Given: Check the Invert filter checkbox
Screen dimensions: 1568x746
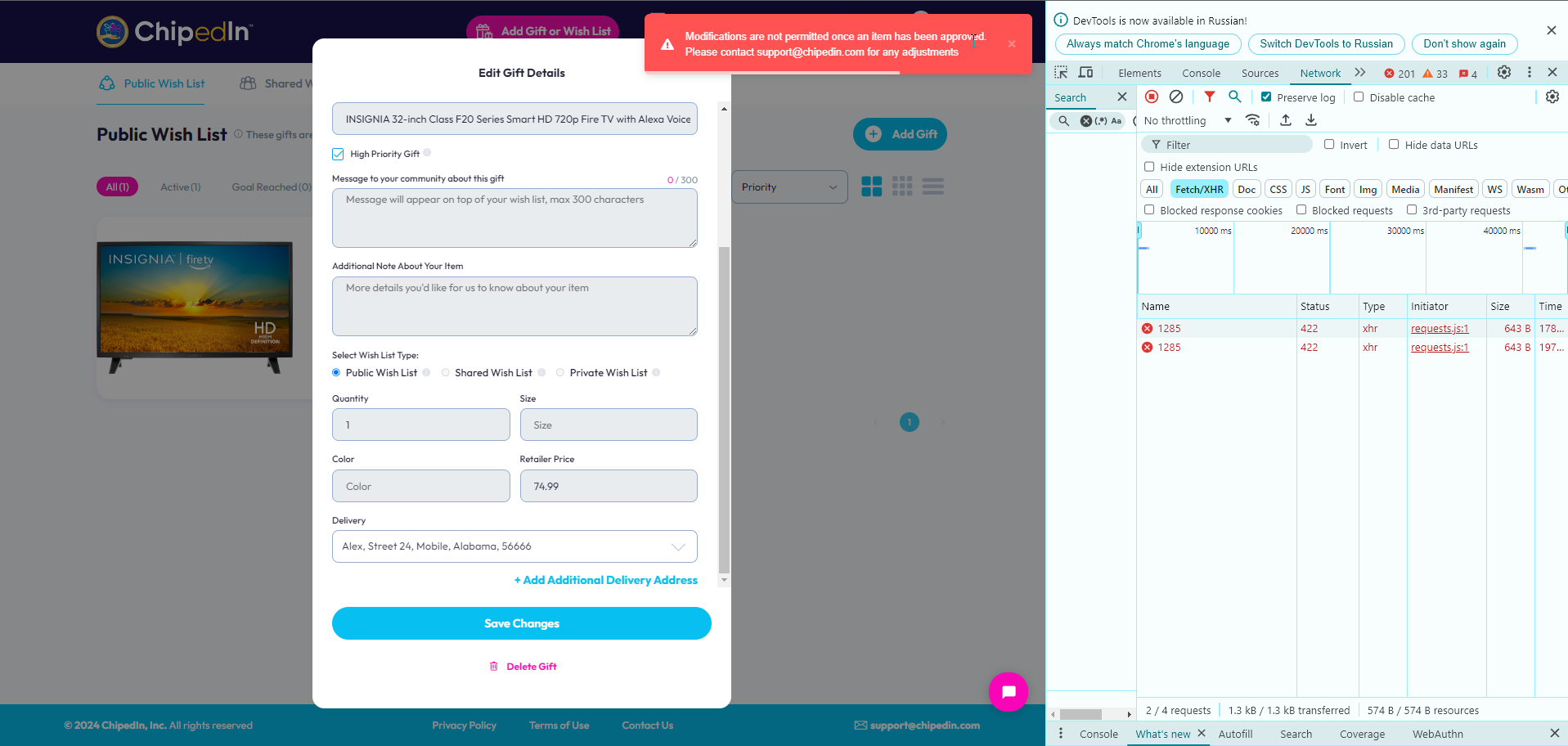Looking at the screenshot, I should 1329,144.
